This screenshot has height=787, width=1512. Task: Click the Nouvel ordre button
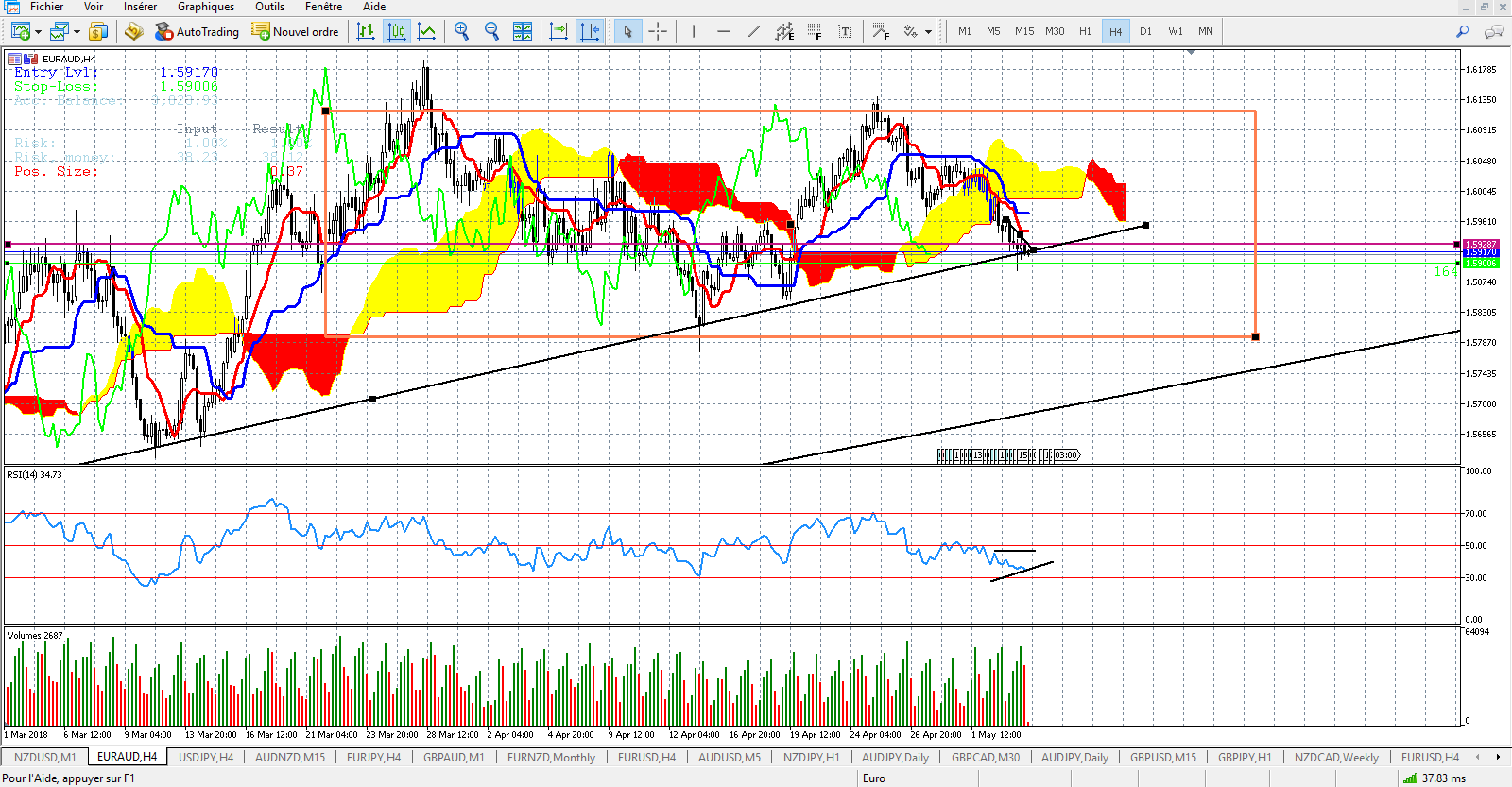[295, 31]
